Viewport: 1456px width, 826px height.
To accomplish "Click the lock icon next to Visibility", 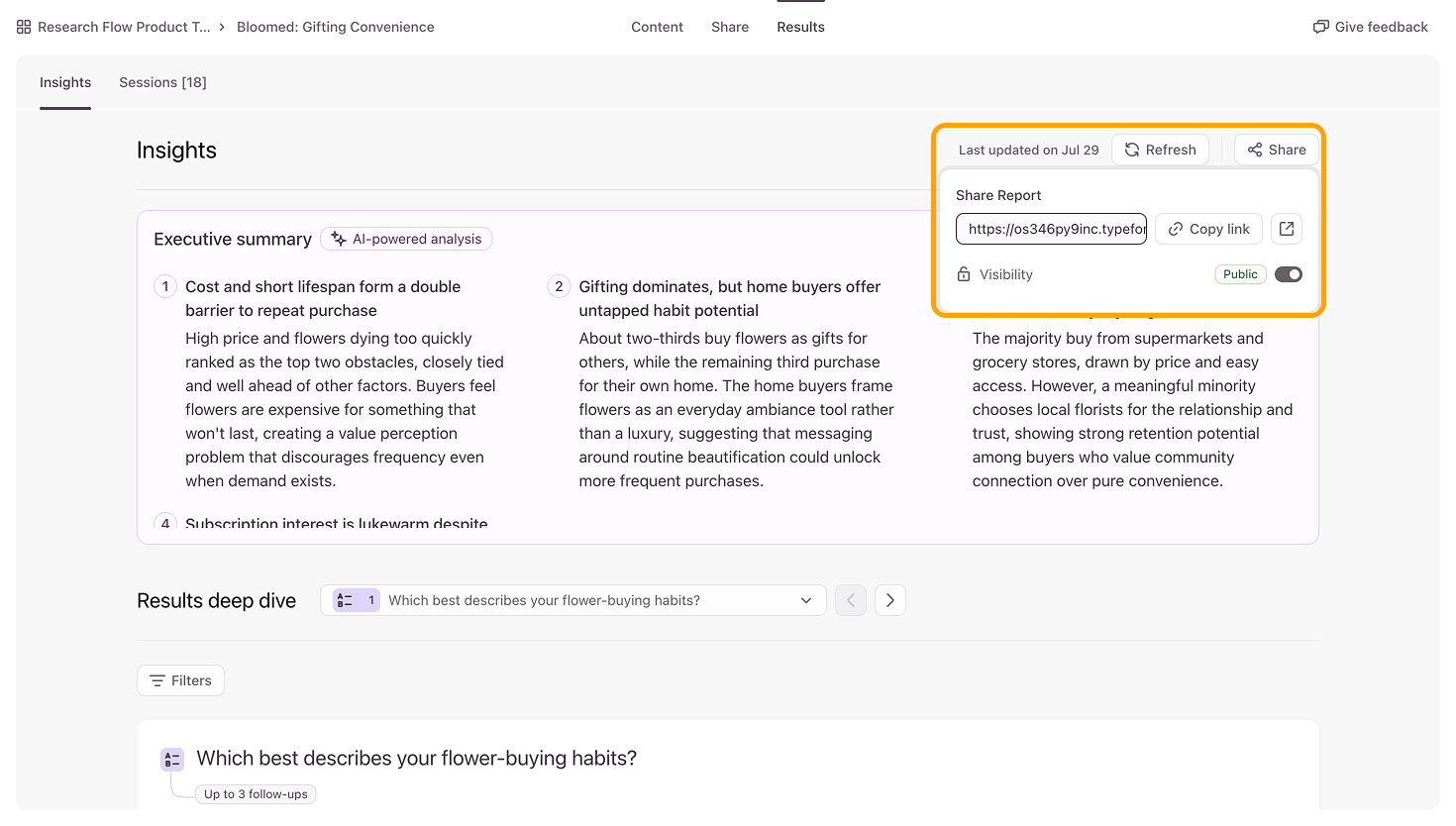I will pyautogui.click(x=964, y=274).
